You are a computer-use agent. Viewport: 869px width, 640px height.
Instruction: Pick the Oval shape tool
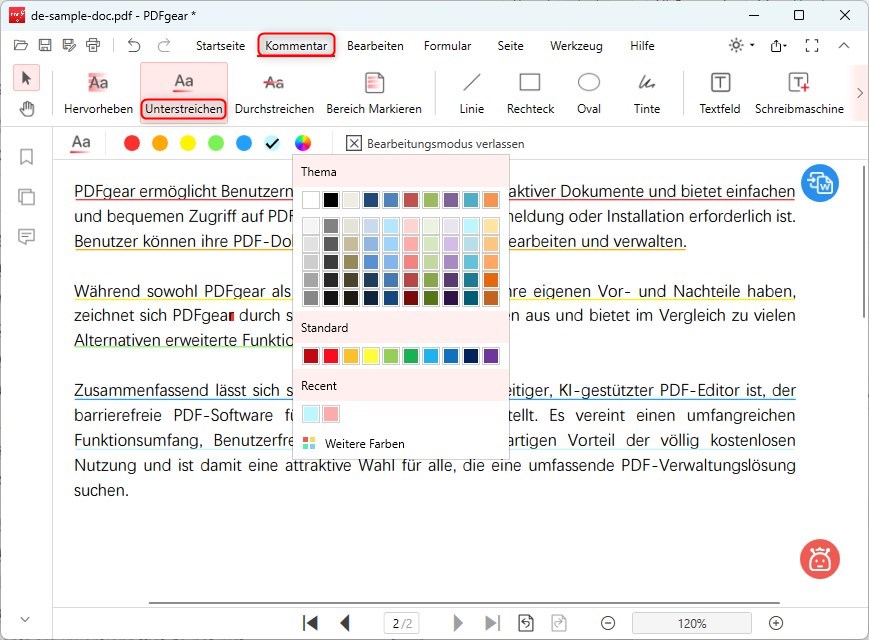coord(589,92)
